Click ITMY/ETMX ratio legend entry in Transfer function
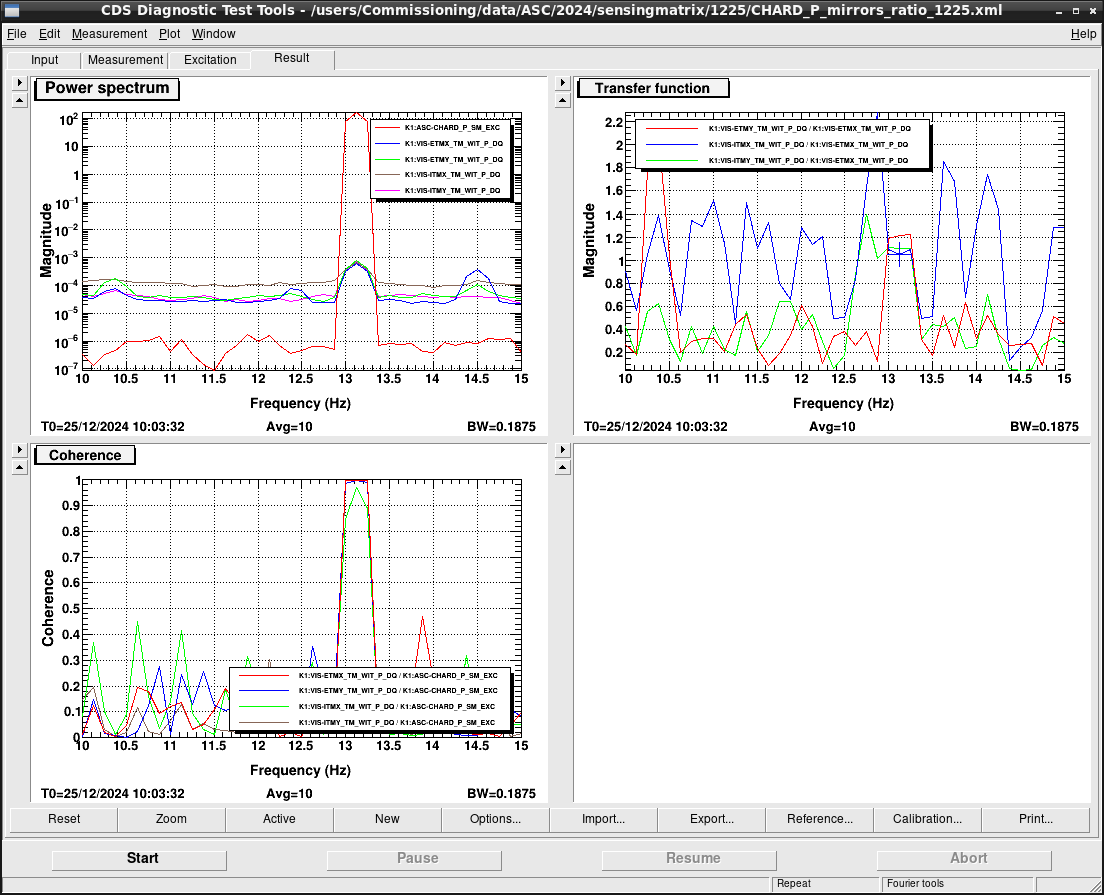Screen dimensions: 1104x895 point(779,161)
